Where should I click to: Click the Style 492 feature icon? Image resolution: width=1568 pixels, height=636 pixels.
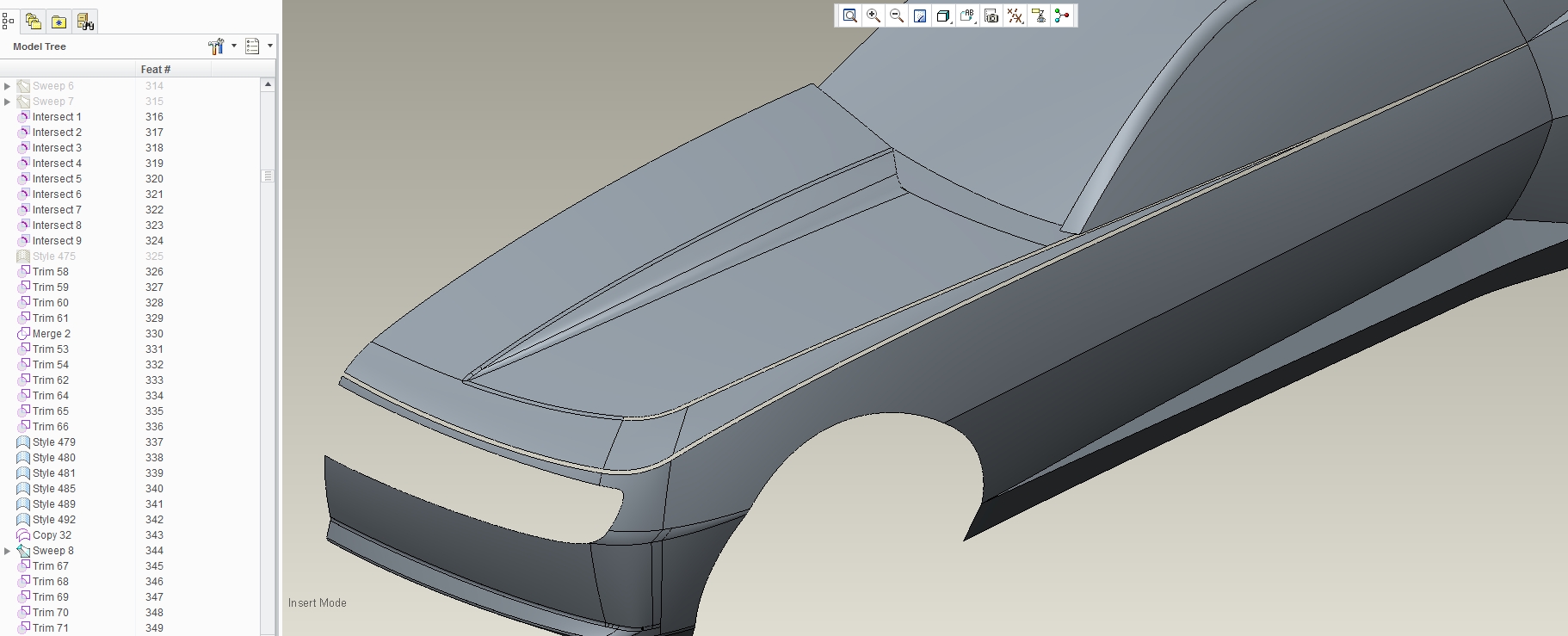23,520
